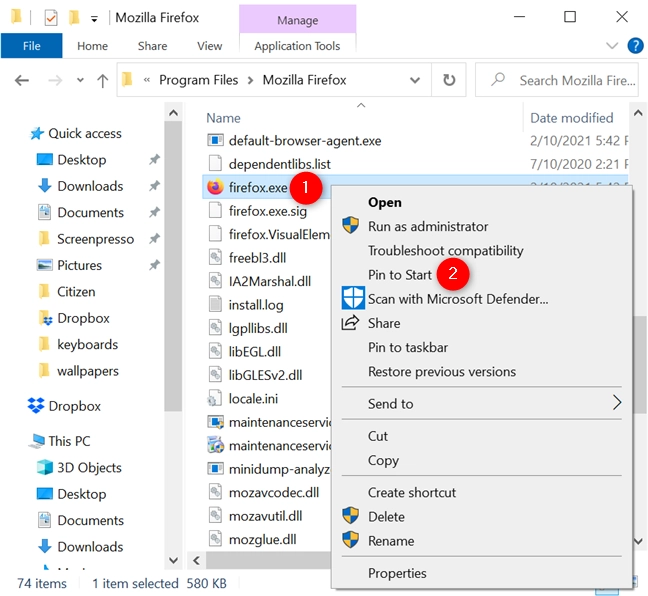Select Open in context menu
Image resolution: width=648 pixels, height=596 pixels.
coord(385,202)
